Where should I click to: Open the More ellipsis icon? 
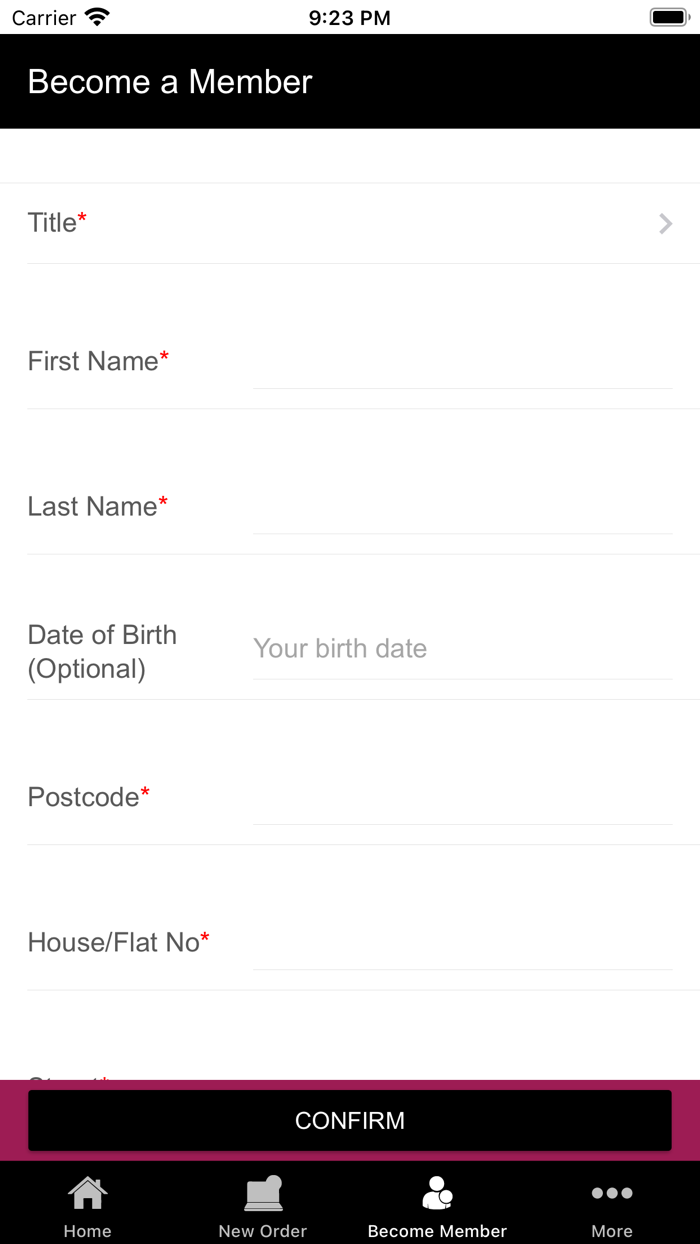click(612, 1192)
